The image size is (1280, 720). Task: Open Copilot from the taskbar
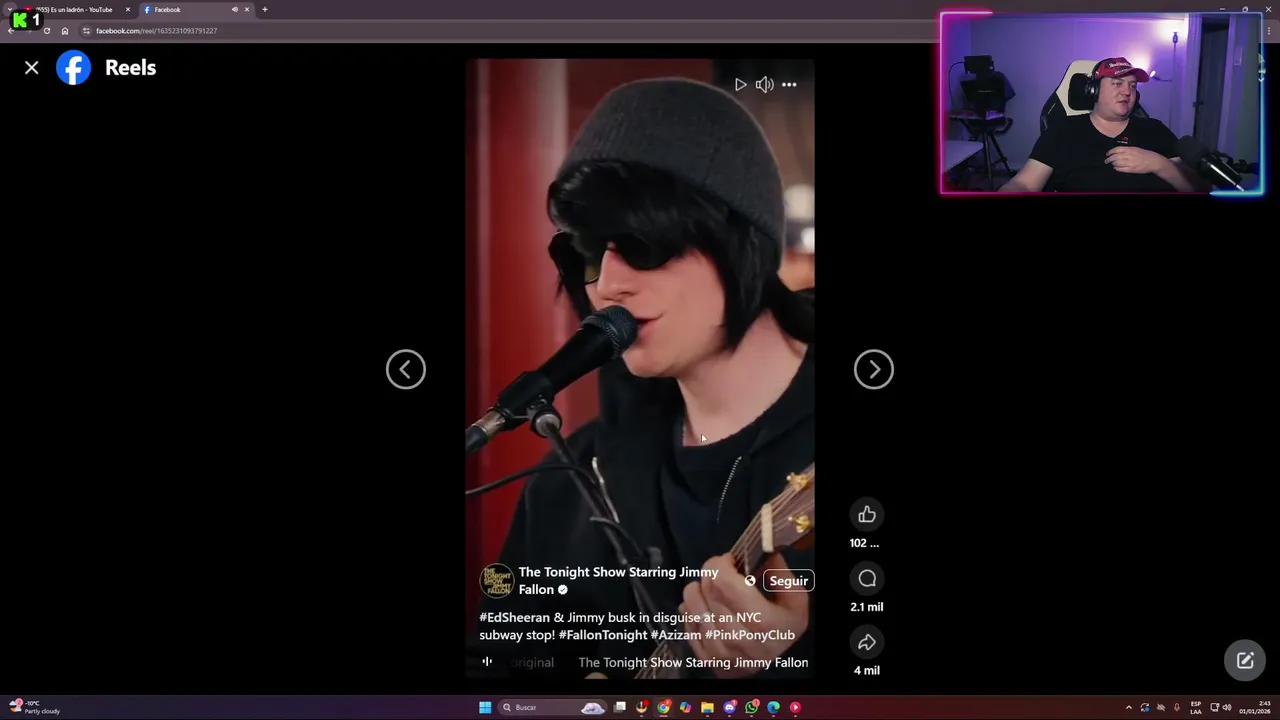685,708
